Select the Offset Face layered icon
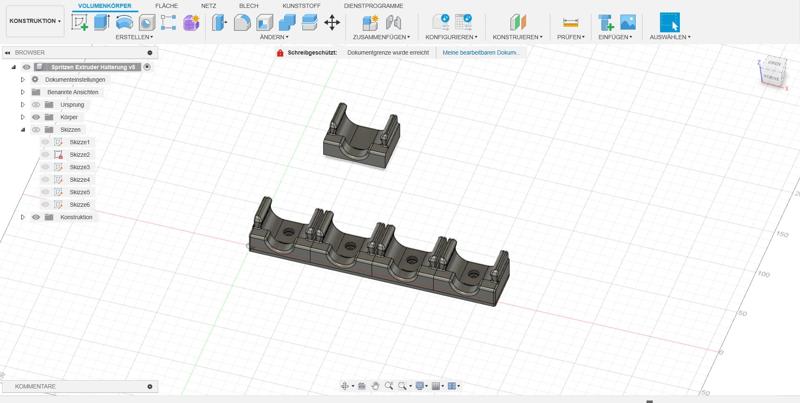The width and height of the screenshot is (800, 403). (x=310, y=22)
